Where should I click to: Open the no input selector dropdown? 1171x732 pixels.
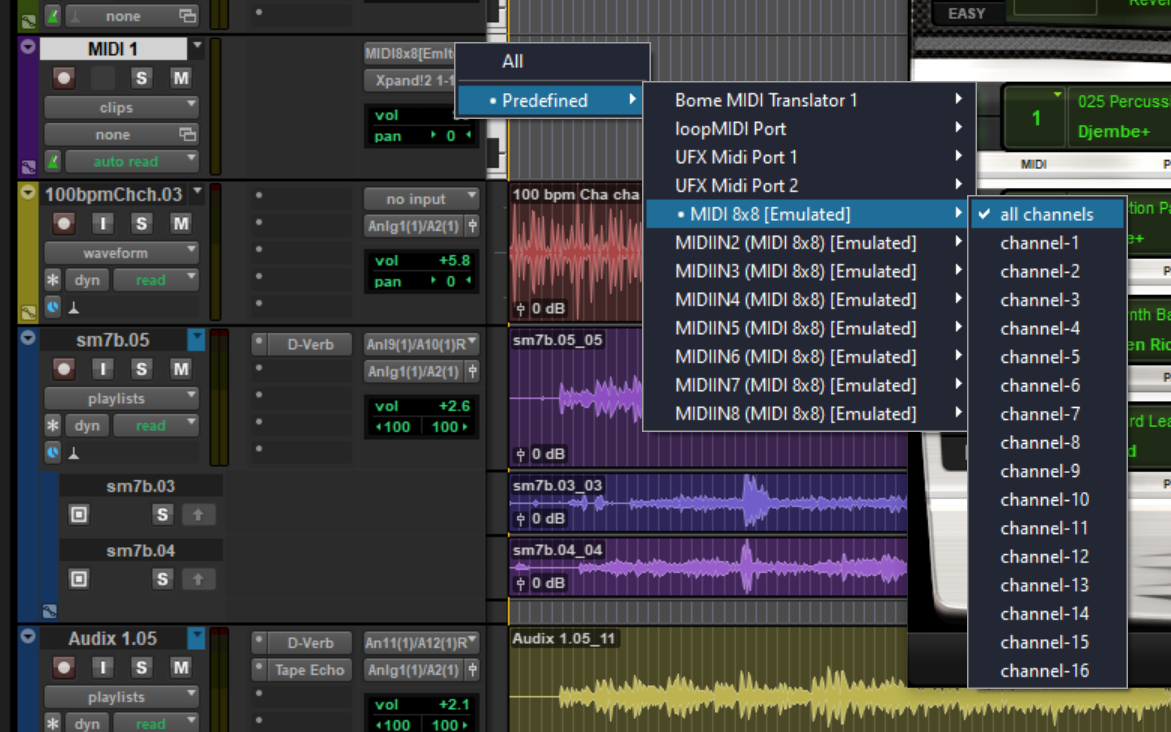(420, 198)
